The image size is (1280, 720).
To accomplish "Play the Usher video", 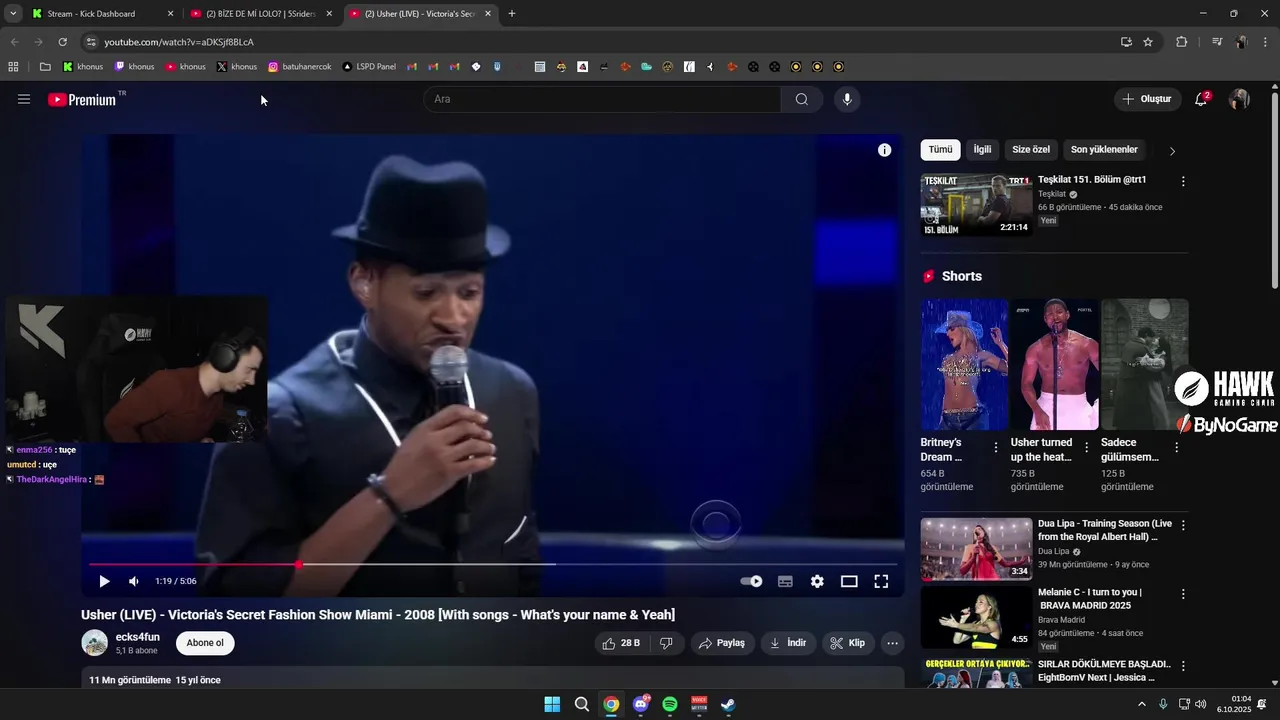I will (x=104, y=581).
